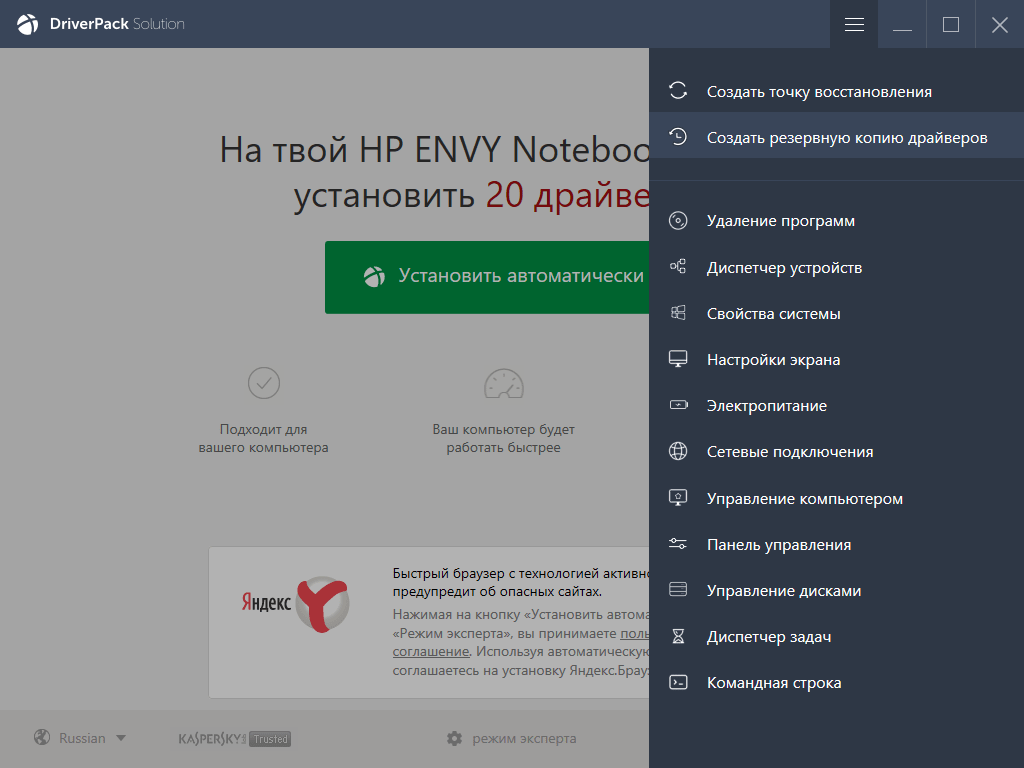The width and height of the screenshot is (1024, 768).
Task: Click the hourglass icon for Диспетчер задач
Action: [678, 636]
